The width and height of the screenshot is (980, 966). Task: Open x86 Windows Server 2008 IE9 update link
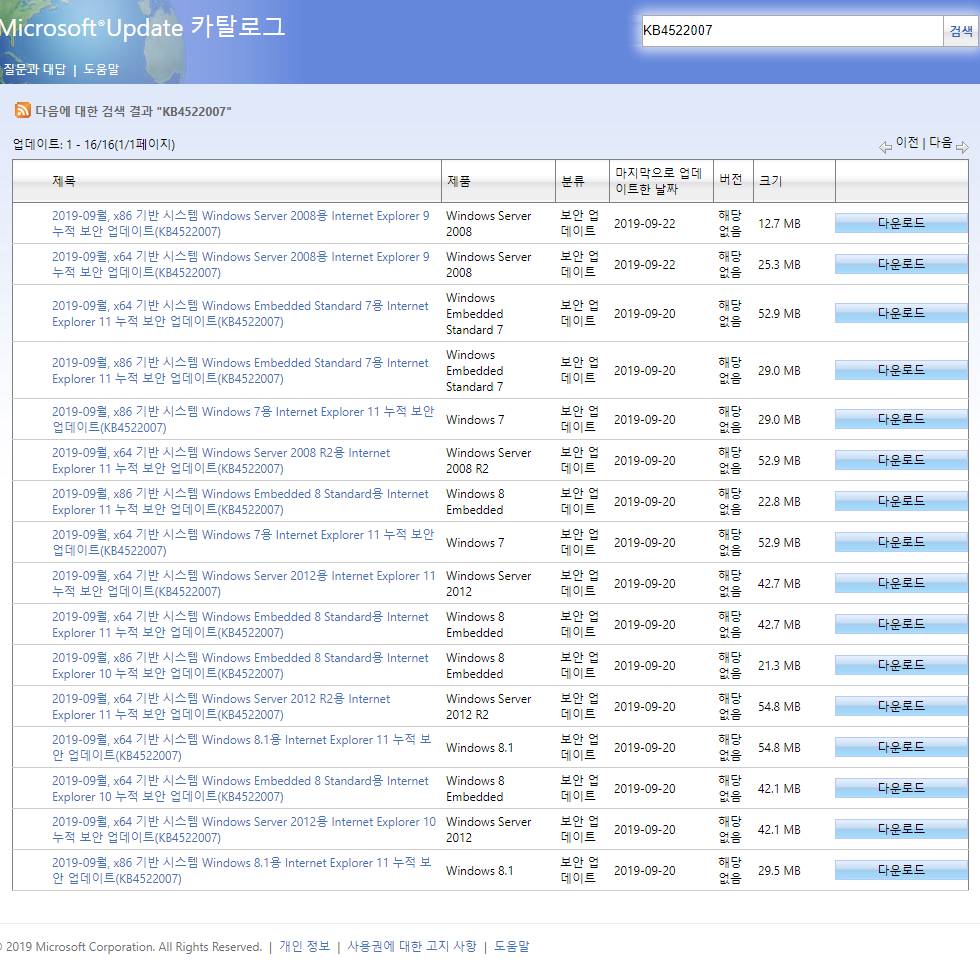241,223
